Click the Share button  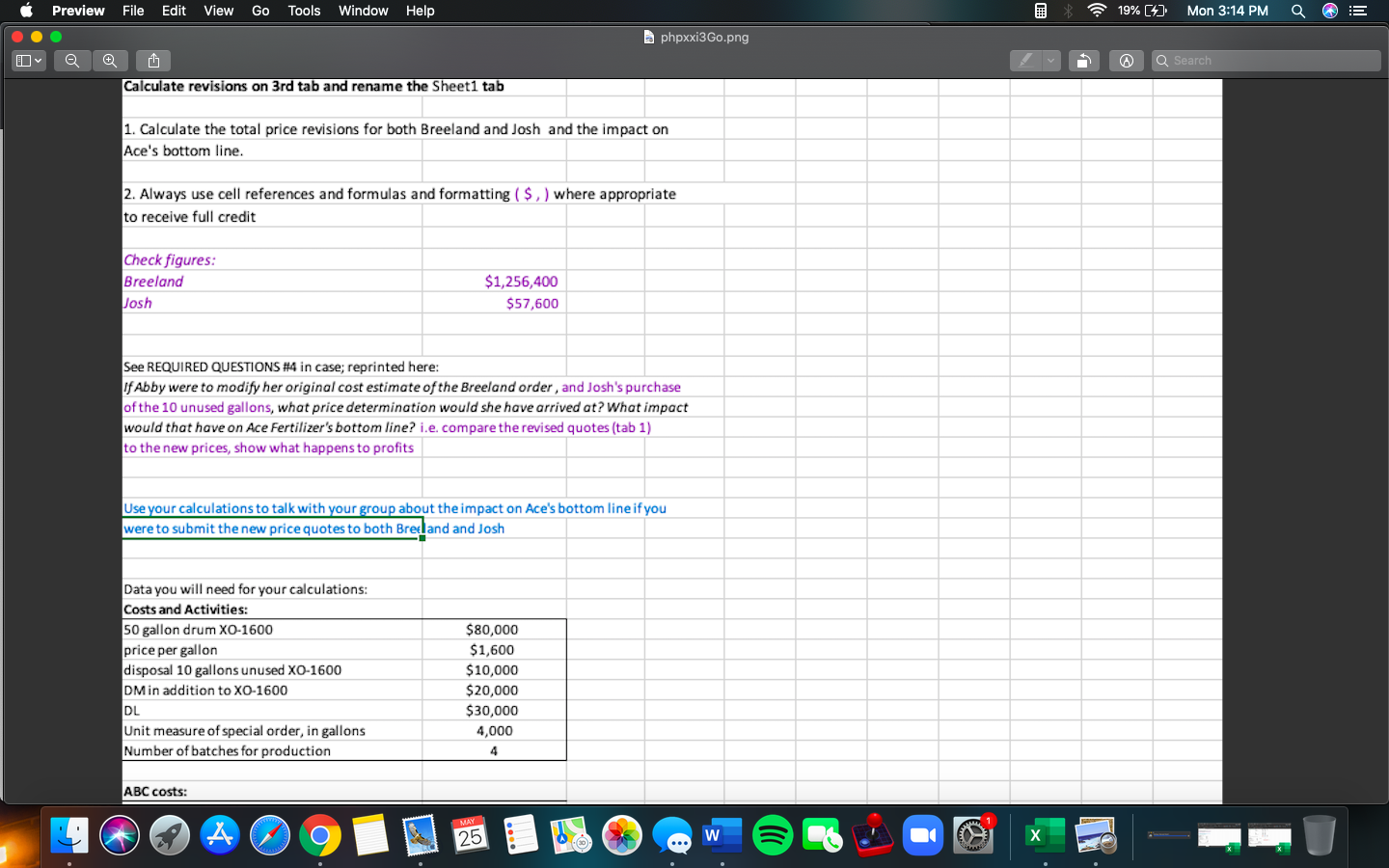pos(152,60)
